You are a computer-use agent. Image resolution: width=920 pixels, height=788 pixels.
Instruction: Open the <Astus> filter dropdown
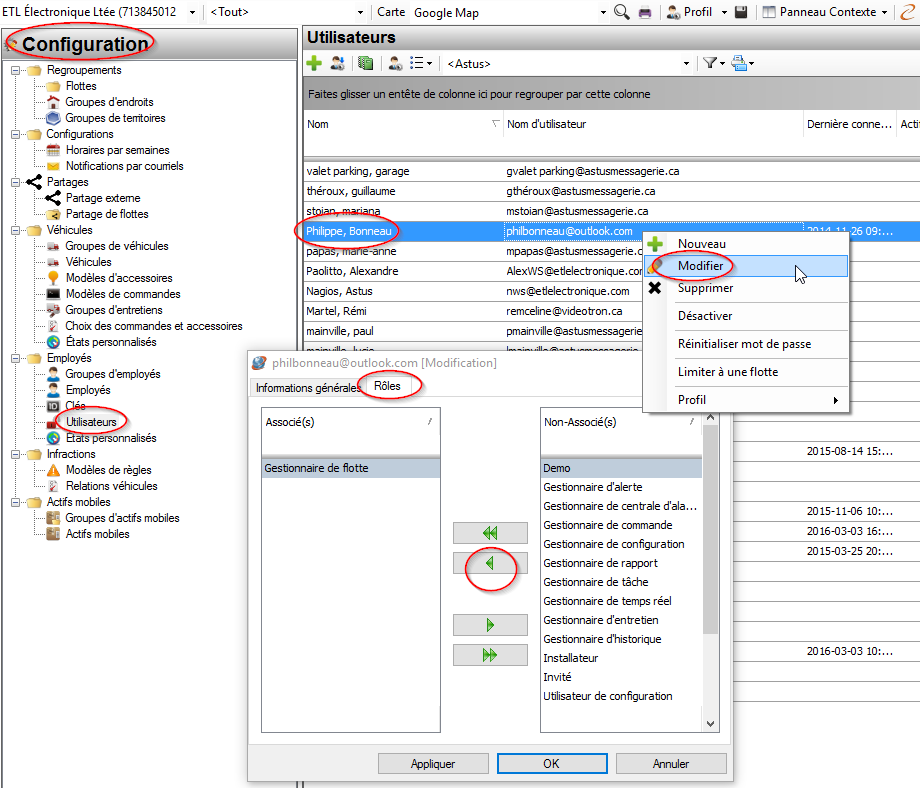[686, 63]
